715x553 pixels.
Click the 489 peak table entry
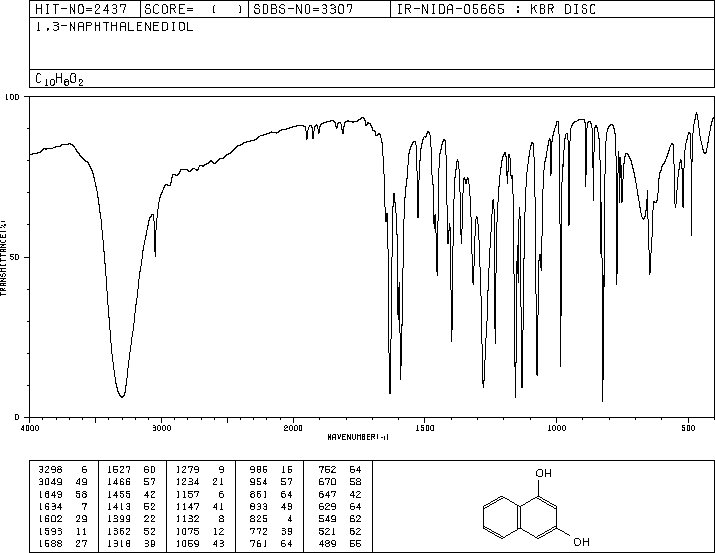[x=327, y=544]
